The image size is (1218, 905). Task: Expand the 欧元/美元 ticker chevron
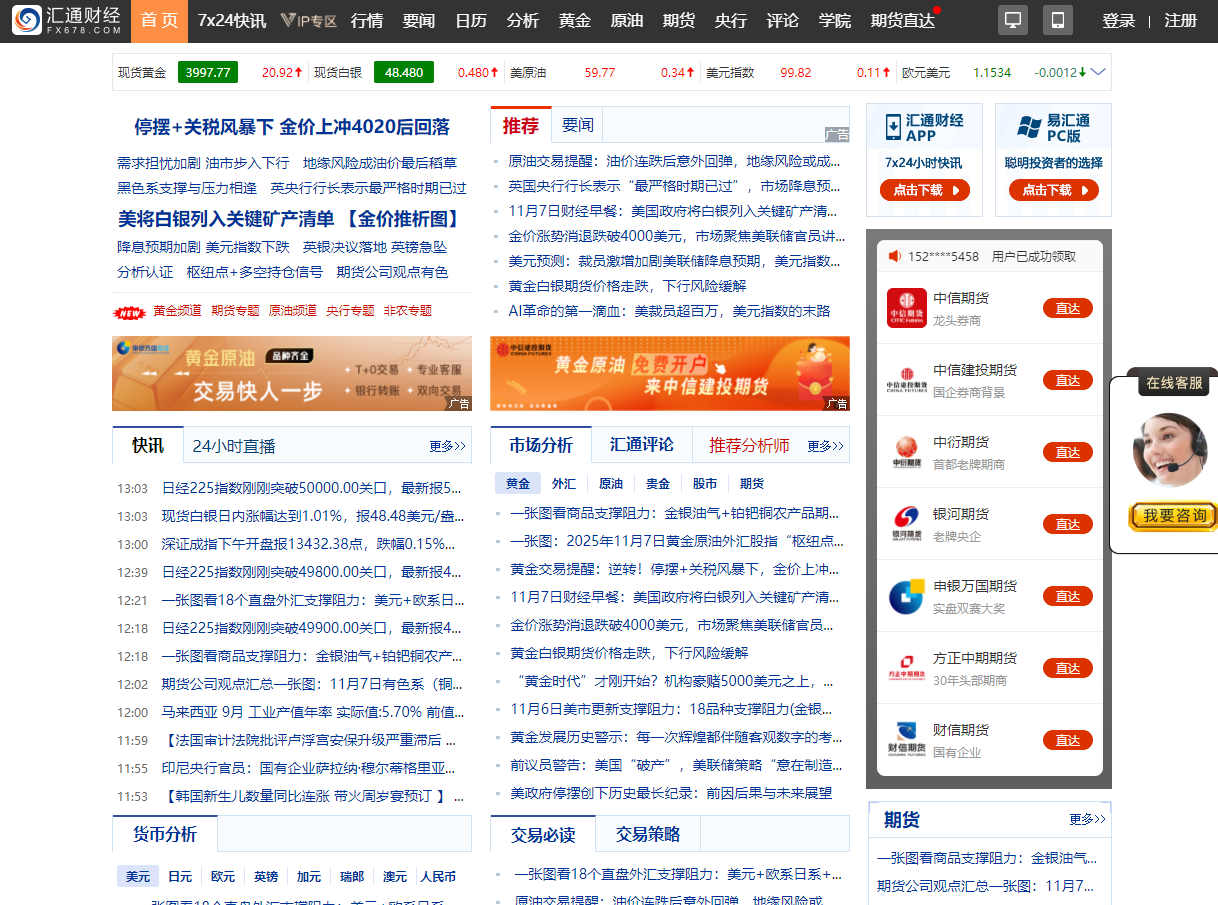click(1099, 72)
